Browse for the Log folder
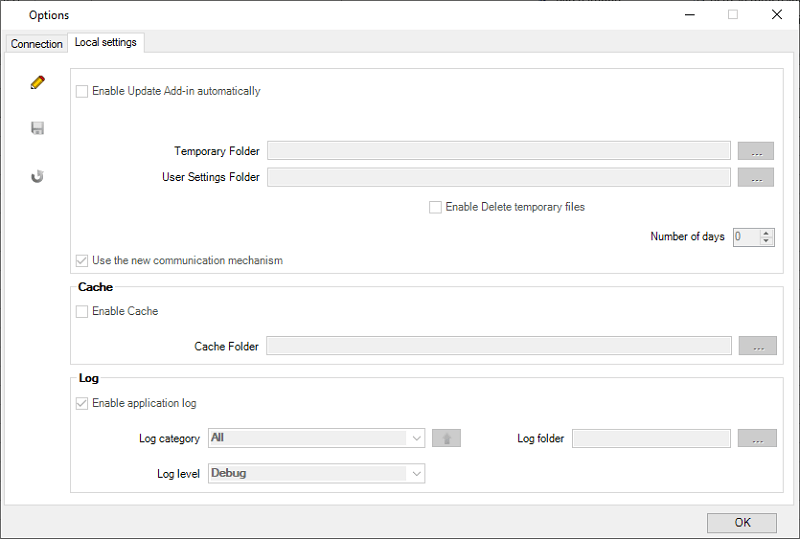Viewport: 800px width, 539px height. click(x=757, y=438)
